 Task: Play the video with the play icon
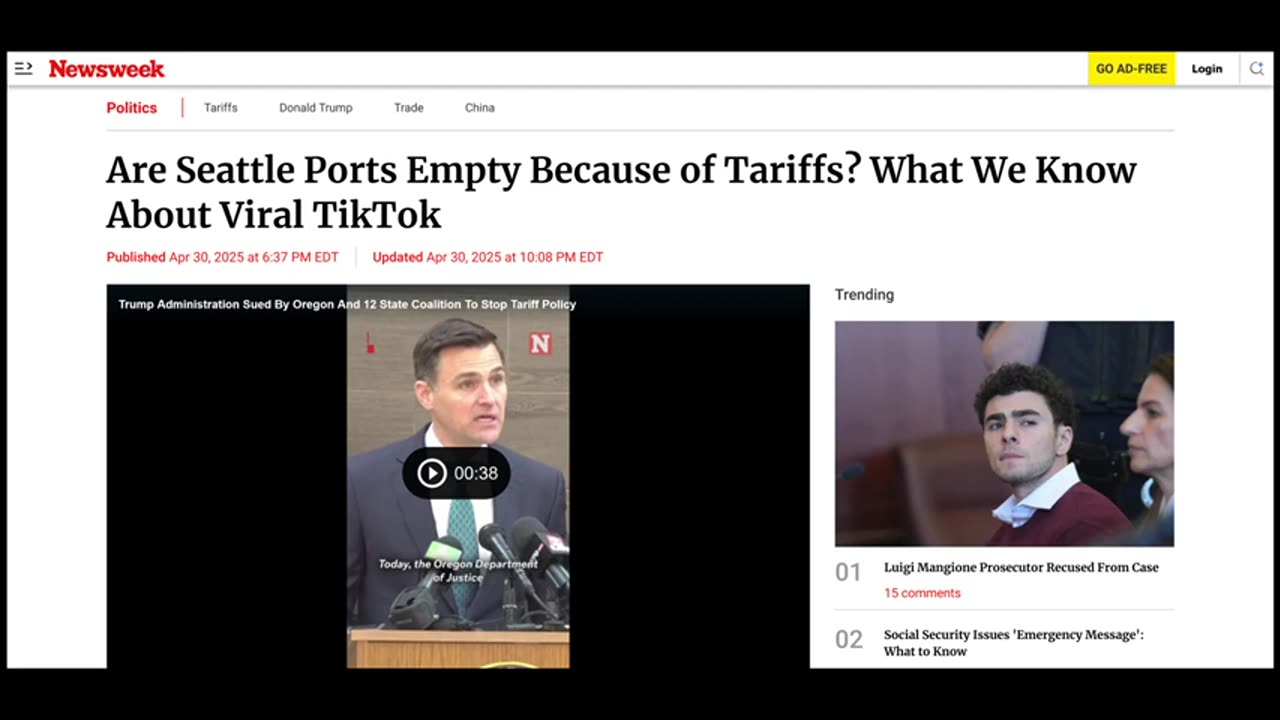tap(432, 473)
